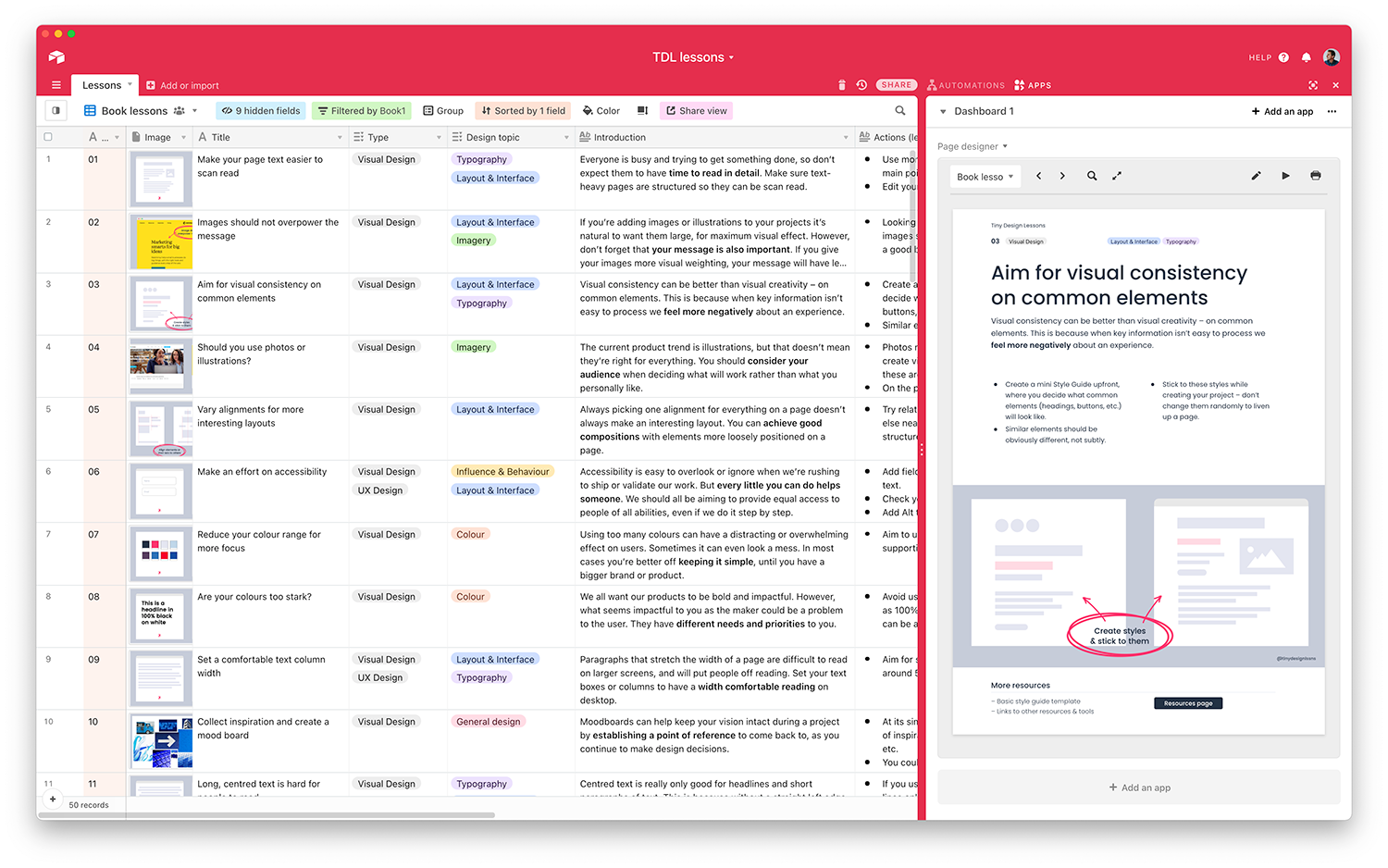
Task: Click the Colour tag in row 07
Action: coord(470,535)
